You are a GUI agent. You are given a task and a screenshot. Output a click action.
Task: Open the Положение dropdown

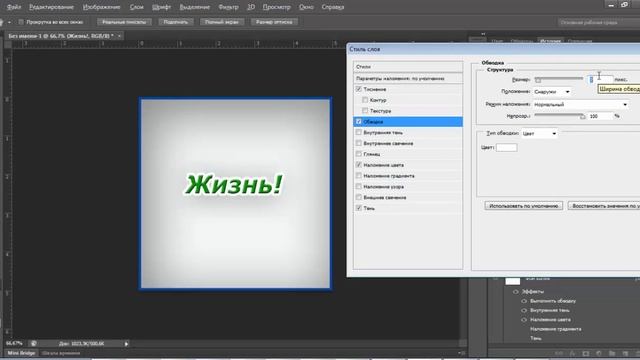(551, 92)
